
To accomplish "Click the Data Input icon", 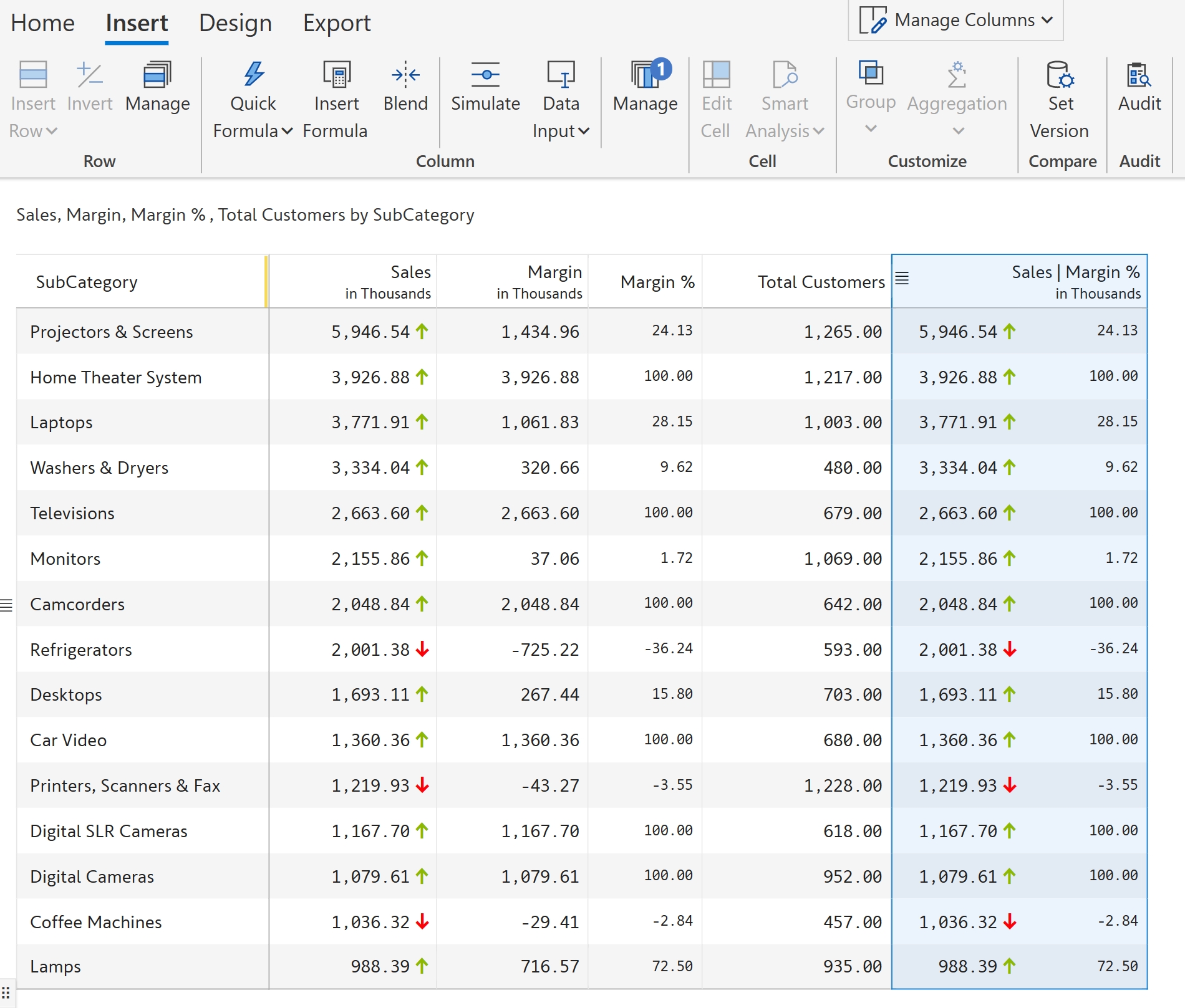I will [560, 75].
